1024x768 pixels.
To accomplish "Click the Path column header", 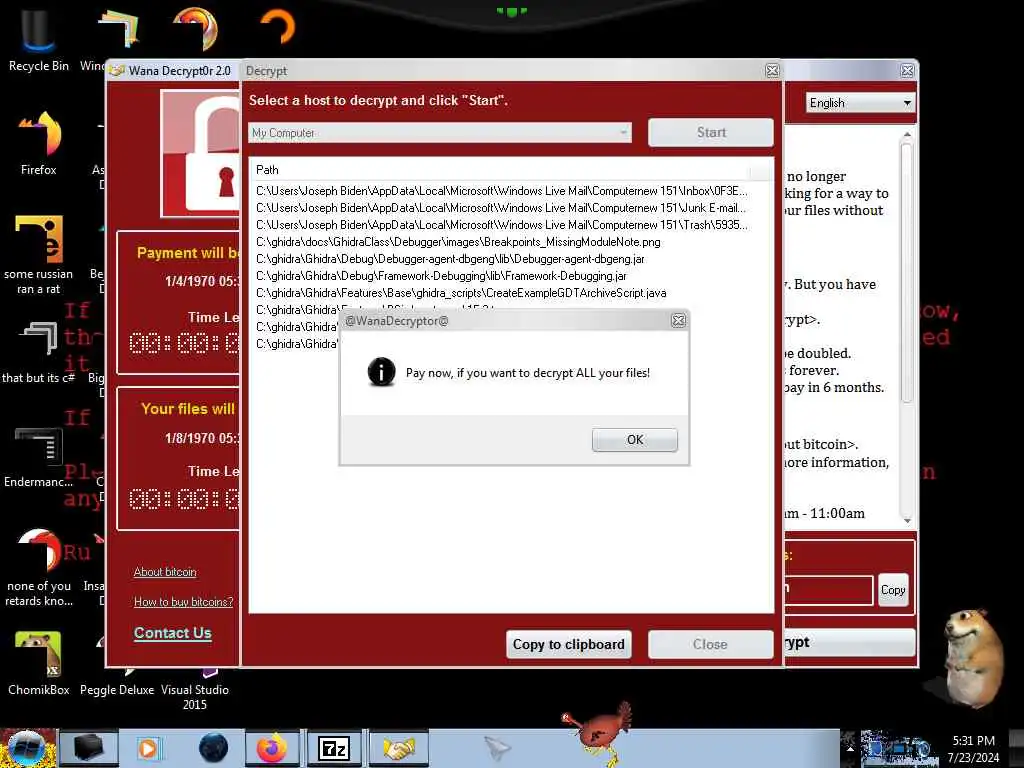I will pos(500,170).
